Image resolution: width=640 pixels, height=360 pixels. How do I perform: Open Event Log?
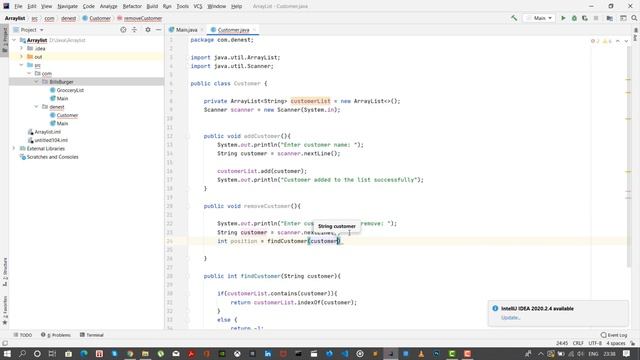[614, 335]
